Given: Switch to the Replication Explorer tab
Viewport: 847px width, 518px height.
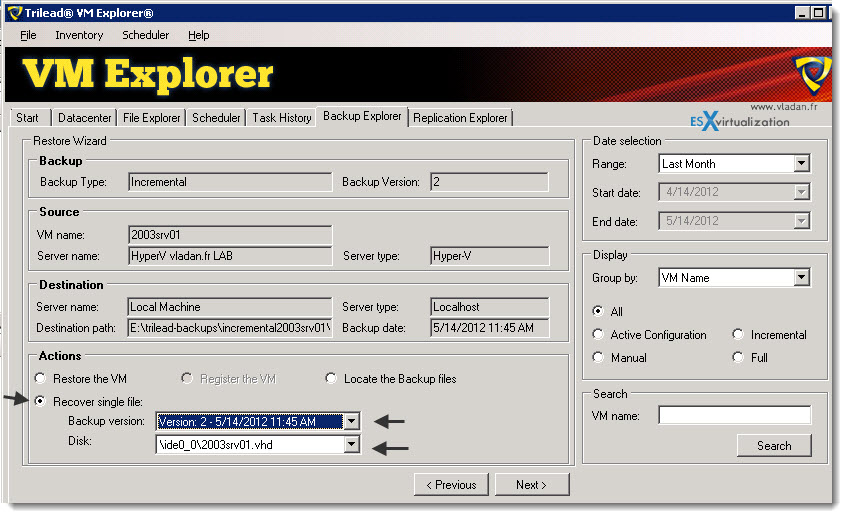Looking at the screenshot, I should coord(460,118).
